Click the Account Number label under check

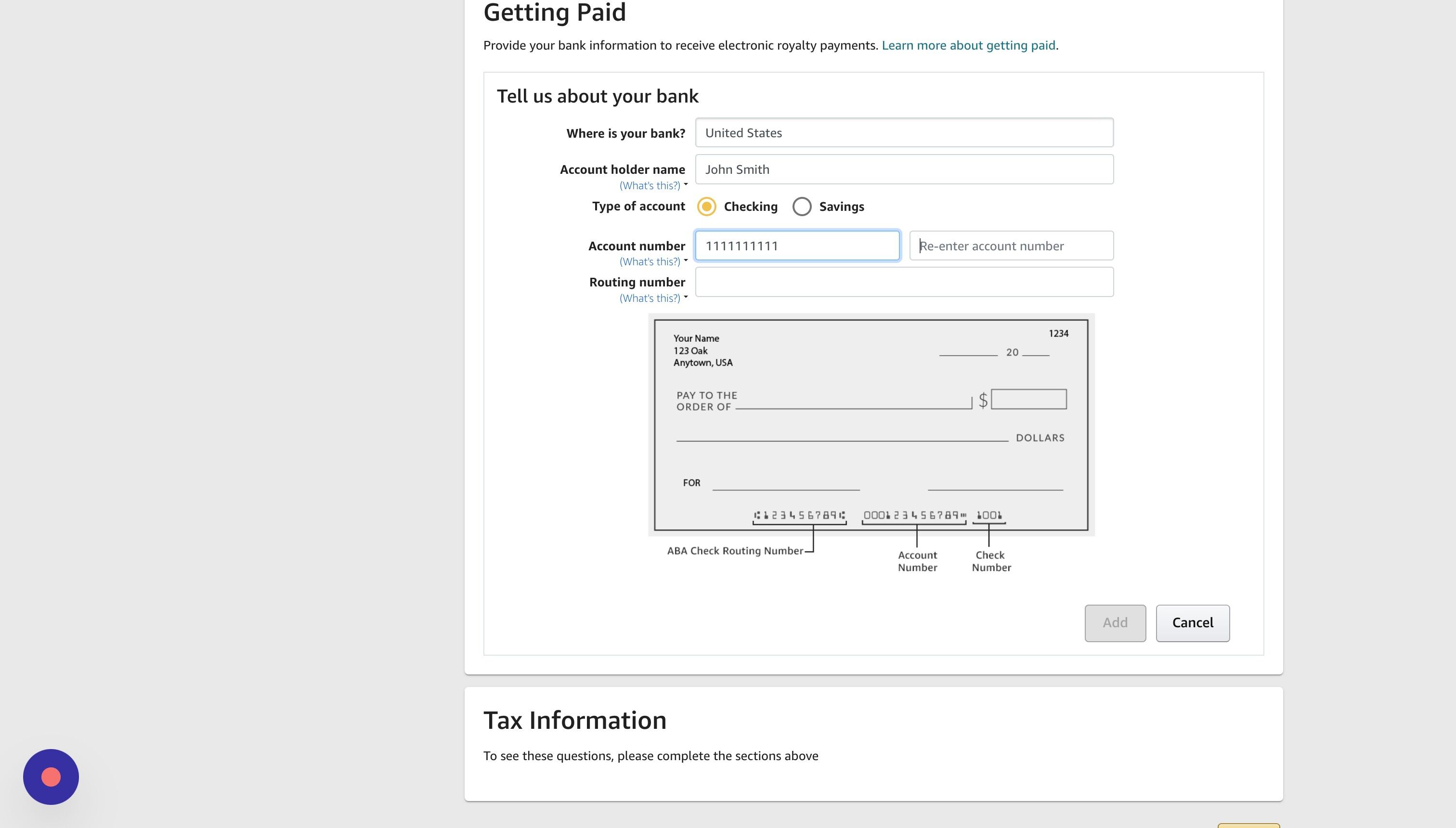(x=917, y=561)
